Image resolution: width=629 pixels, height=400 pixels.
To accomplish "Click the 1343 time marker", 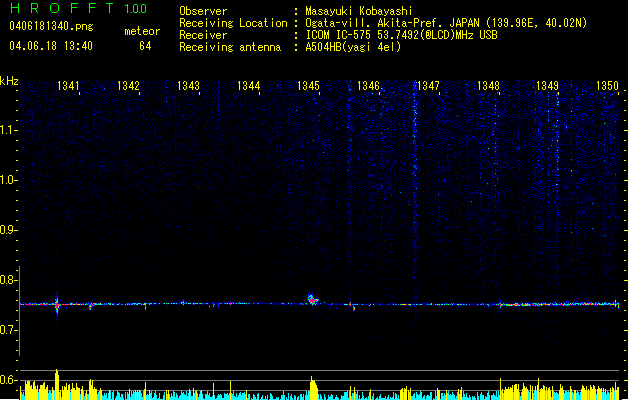I will click(188, 85).
